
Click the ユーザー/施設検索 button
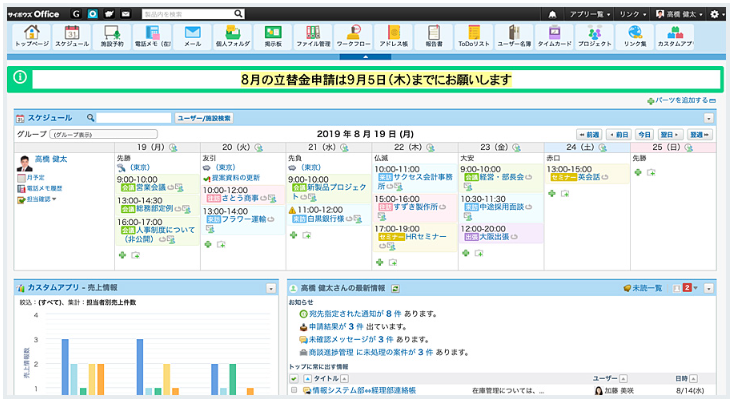[x=205, y=118]
